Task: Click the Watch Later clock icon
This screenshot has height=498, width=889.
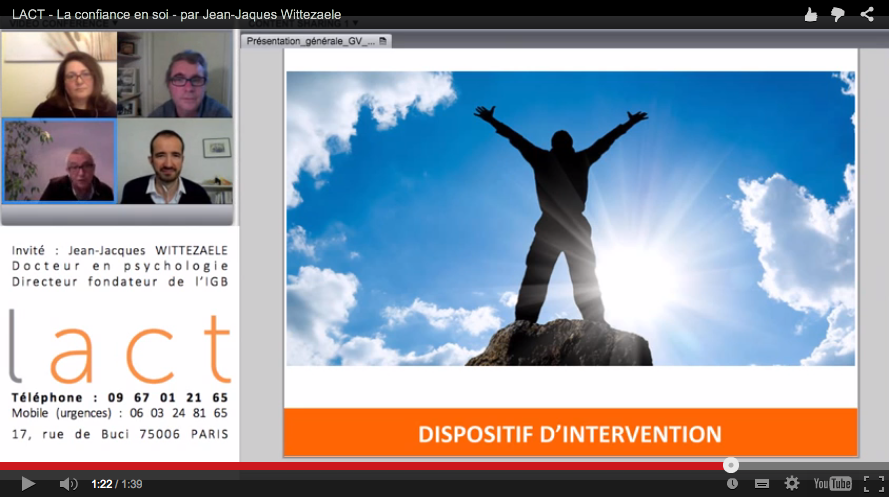Action: (732, 484)
